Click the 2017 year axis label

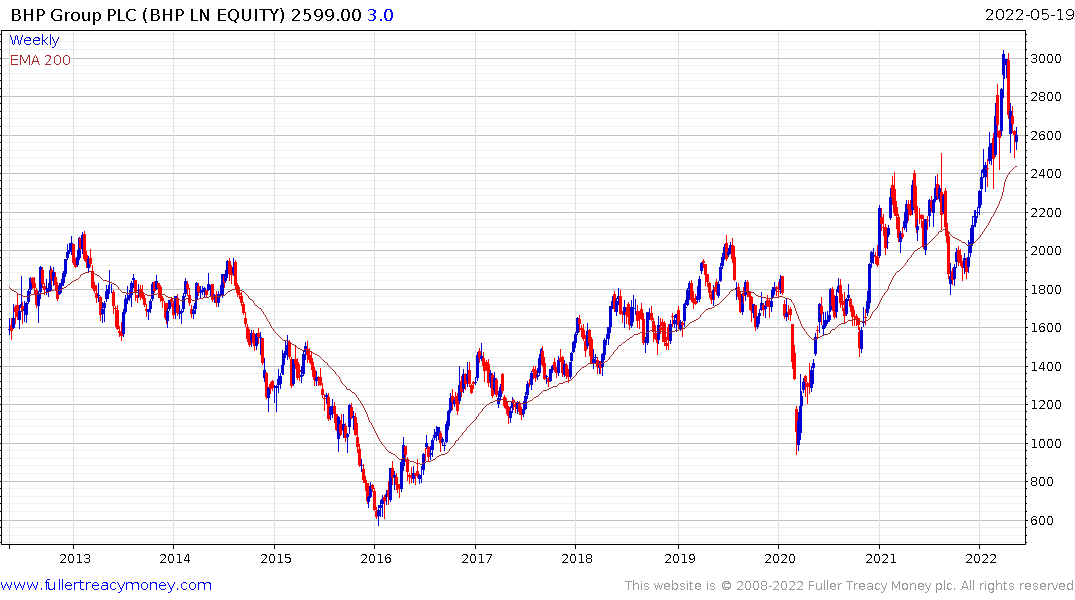(x=476, y=558)
